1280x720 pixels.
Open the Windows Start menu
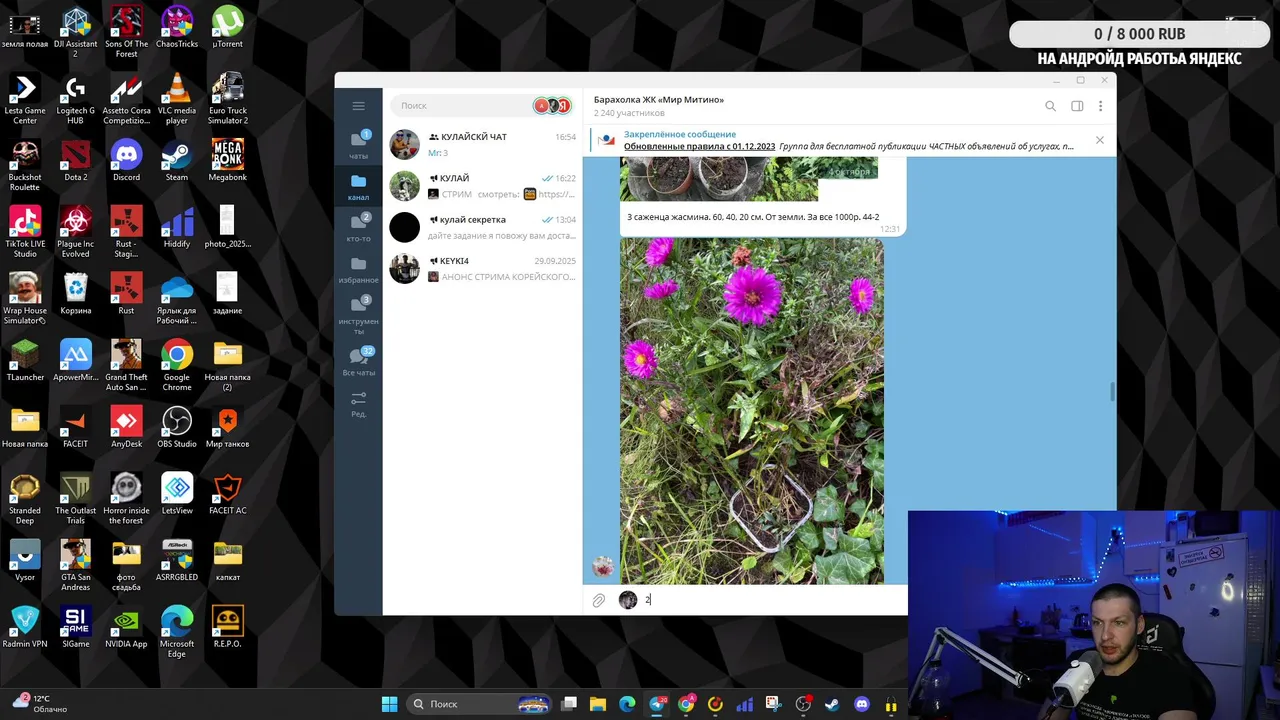point(389,704)
